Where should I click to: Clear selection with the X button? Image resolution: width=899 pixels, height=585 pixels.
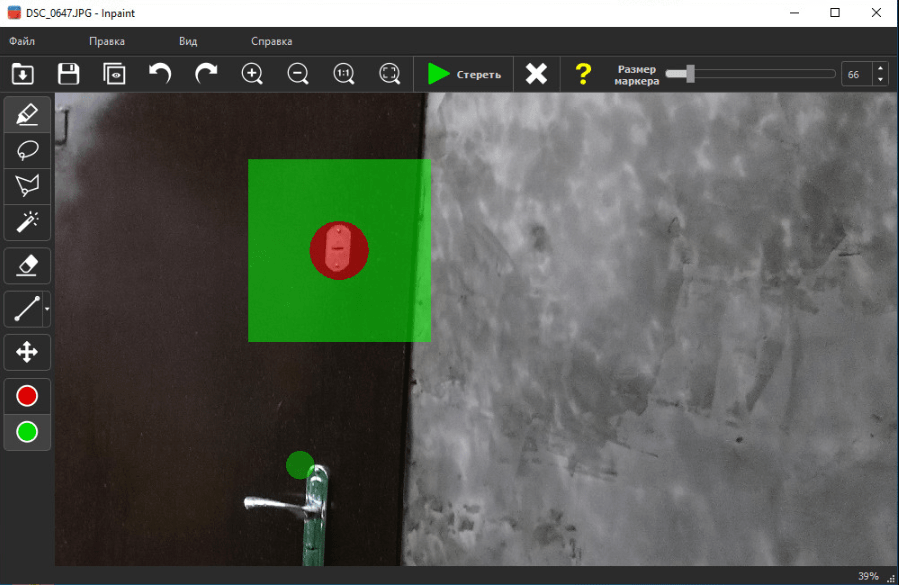(x=537, y=74)
